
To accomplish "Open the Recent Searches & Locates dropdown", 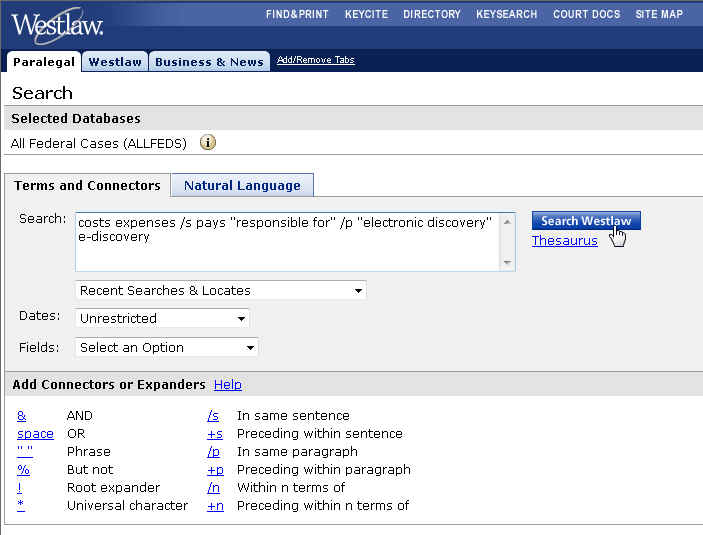I will pos(221,291).
